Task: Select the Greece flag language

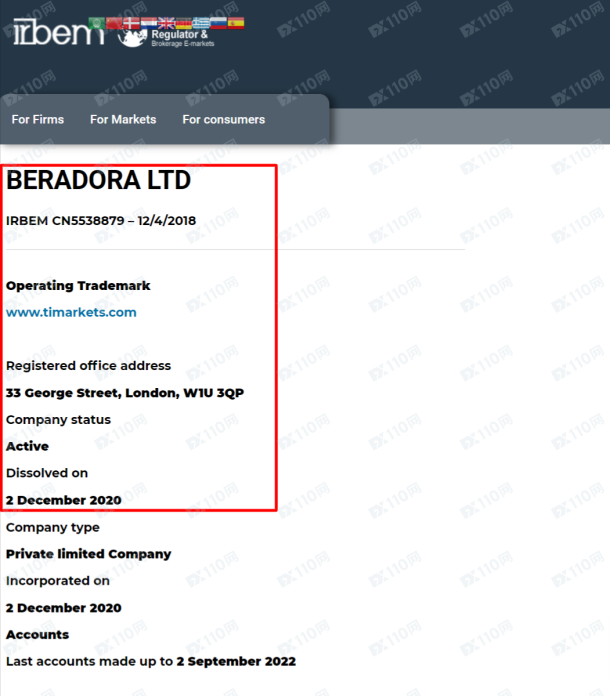Action: pyautogui.click(x=201, y=23)
